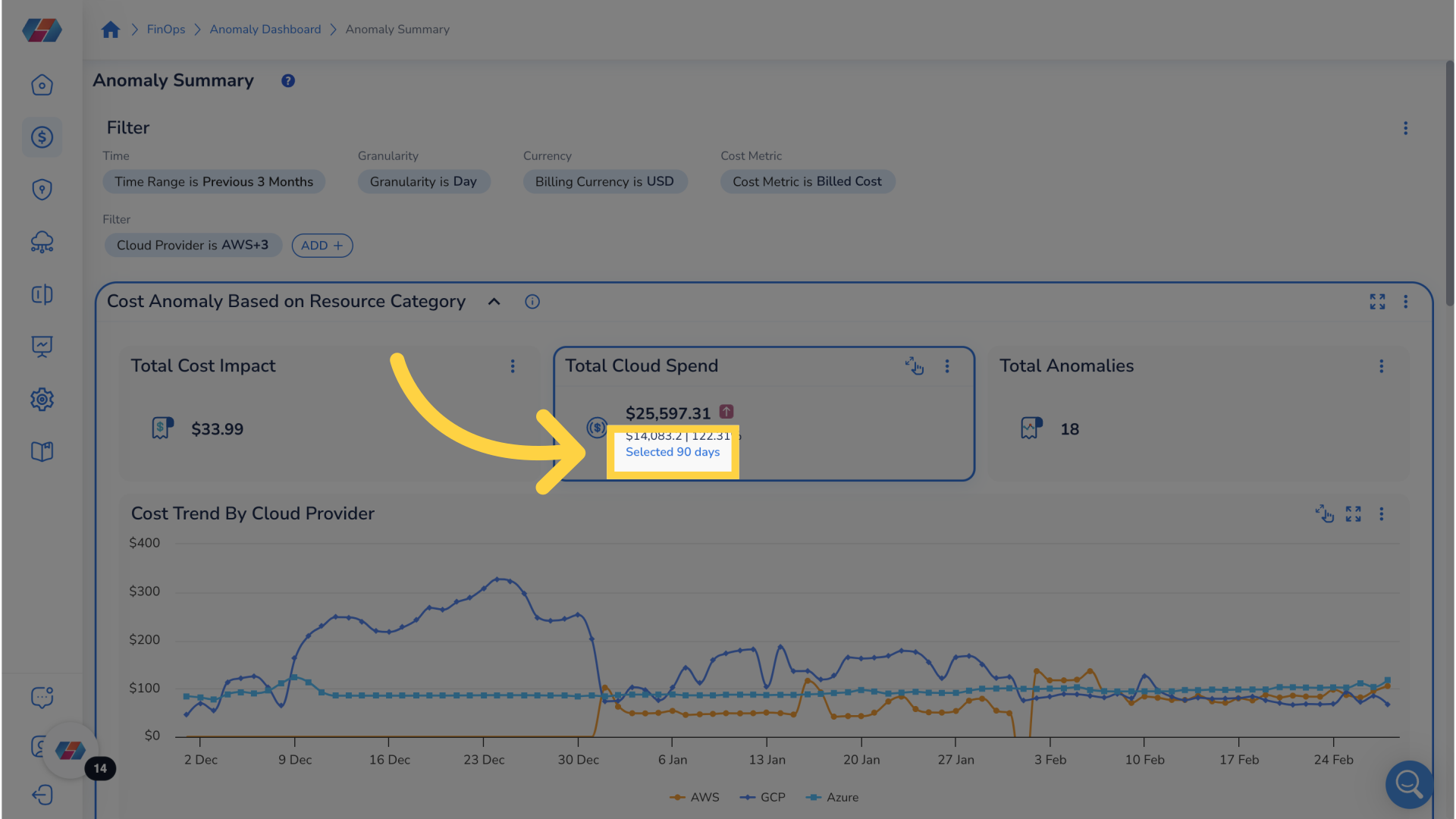
Task: Click the Selected 90 days link
Action: (x=673, y=451)
